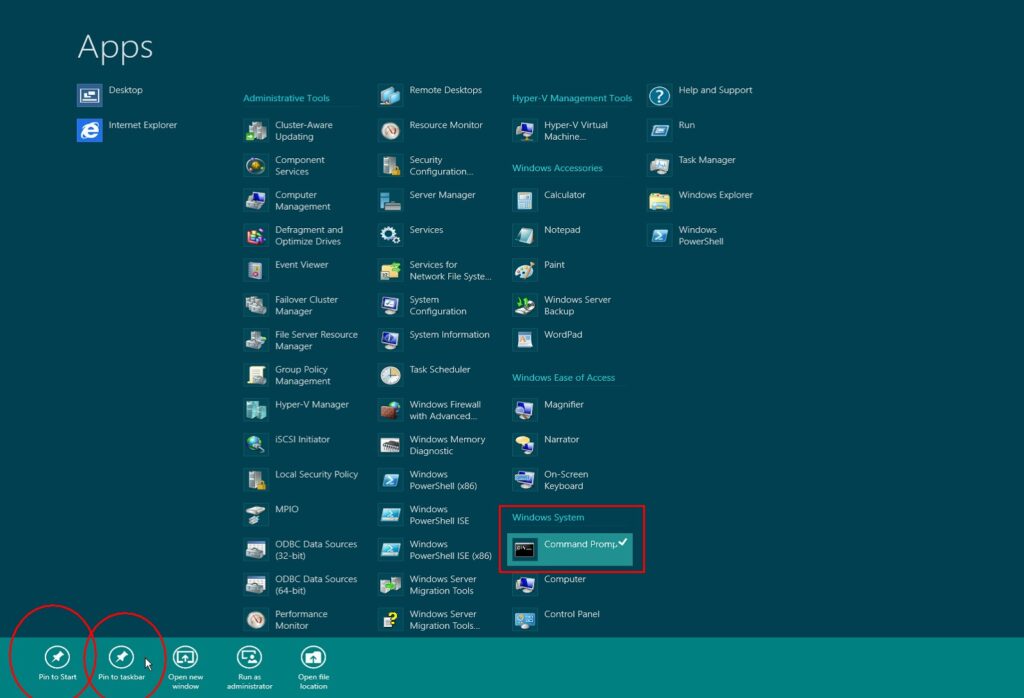
Task: Open Task Scheduler clock icon
Action: (x=391, y=375)
